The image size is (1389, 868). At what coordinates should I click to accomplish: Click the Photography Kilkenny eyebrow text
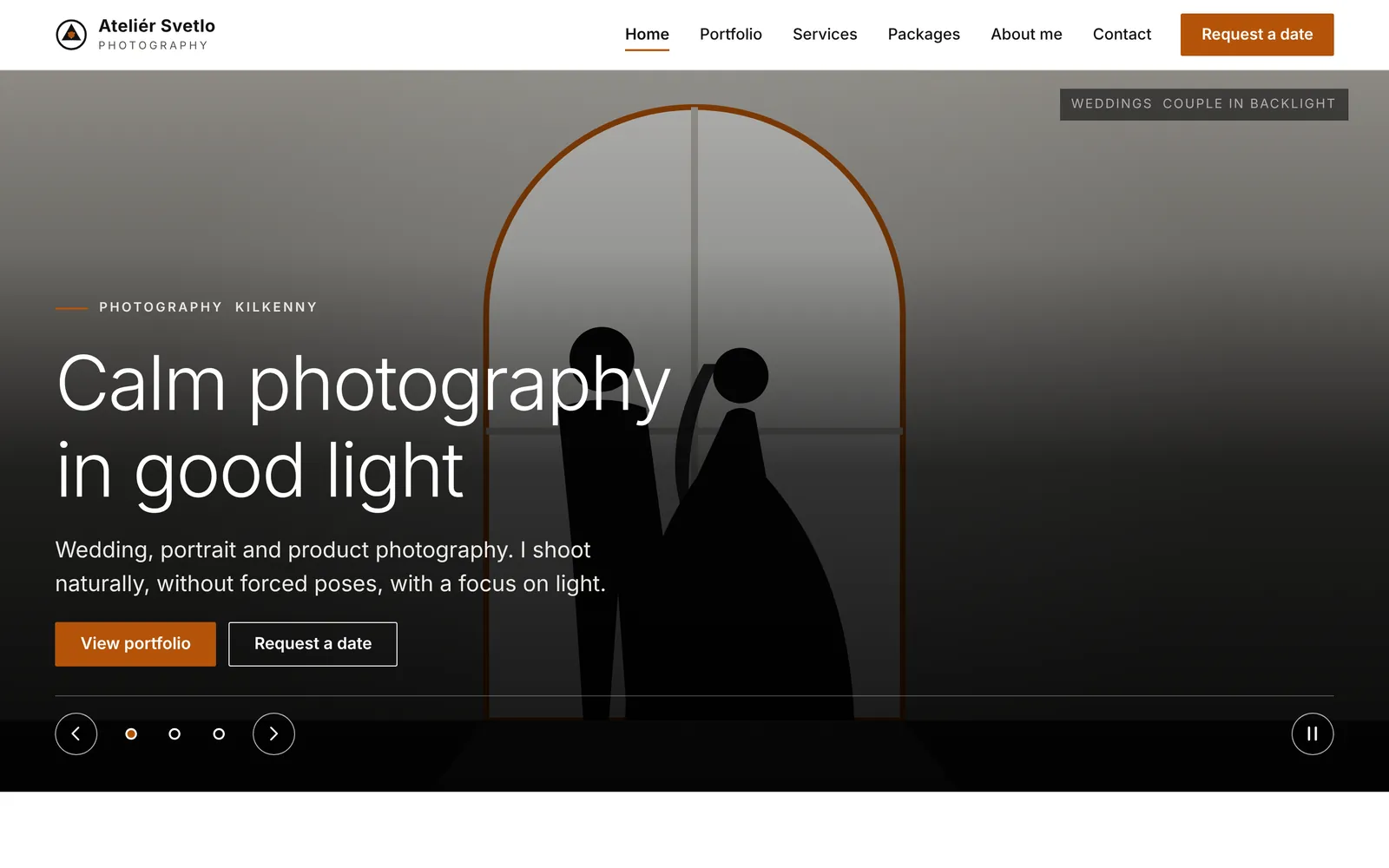point(208,307)
